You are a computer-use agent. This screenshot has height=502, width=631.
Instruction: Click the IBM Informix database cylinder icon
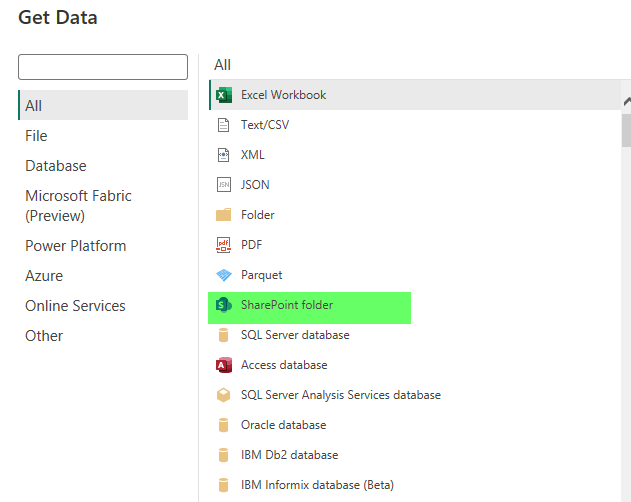pos(223,485)
